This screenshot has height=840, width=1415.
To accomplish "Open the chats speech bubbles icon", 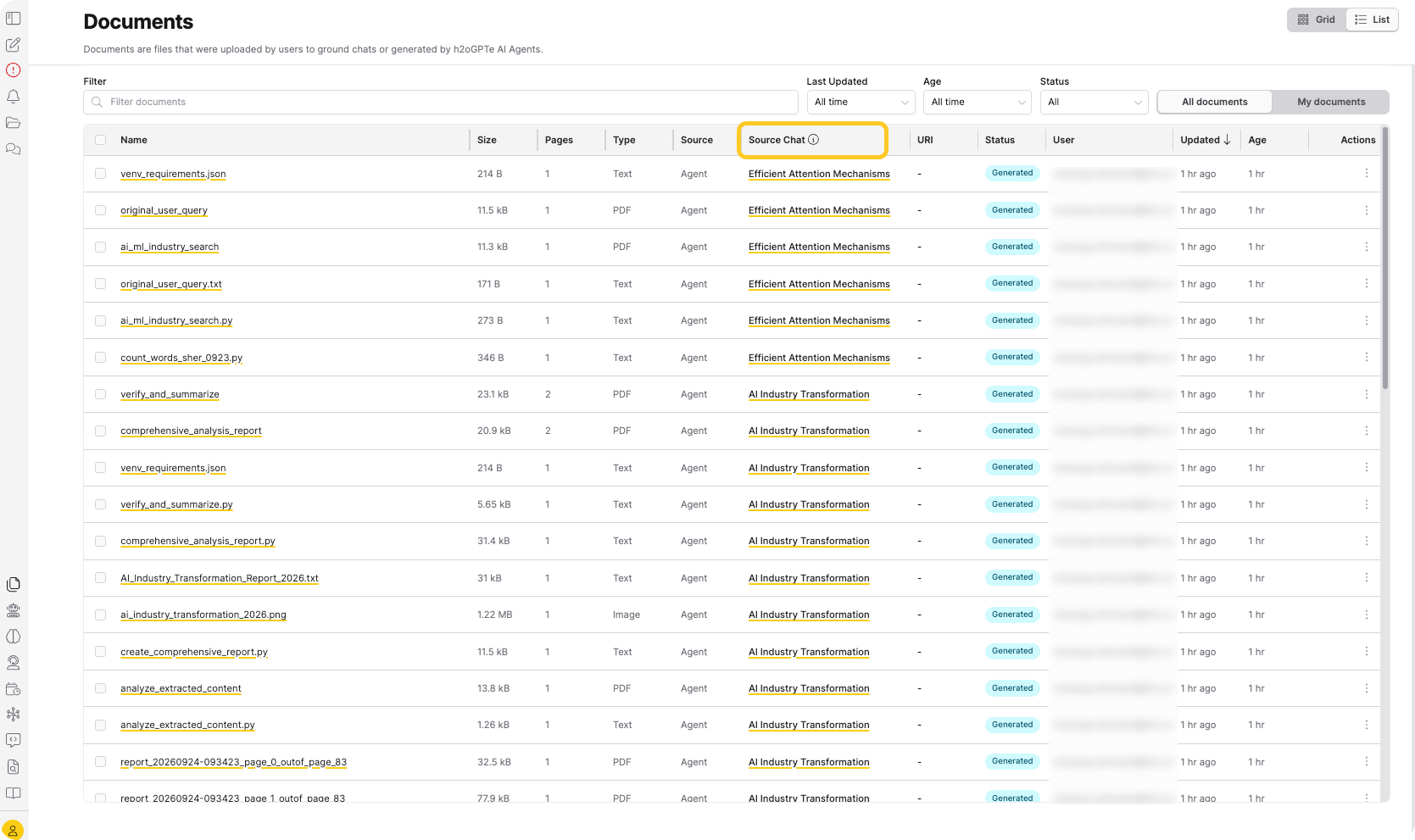I will pos(14,149).
